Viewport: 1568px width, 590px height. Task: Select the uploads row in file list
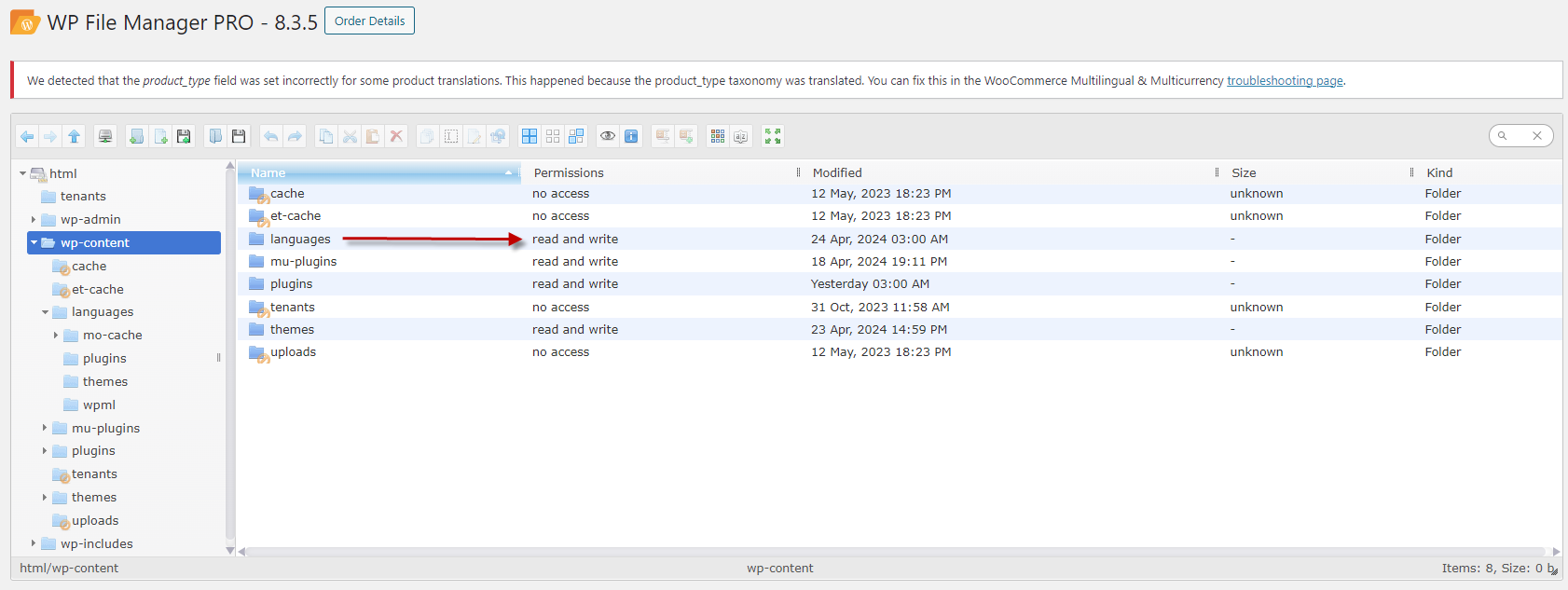coord(900,352)
